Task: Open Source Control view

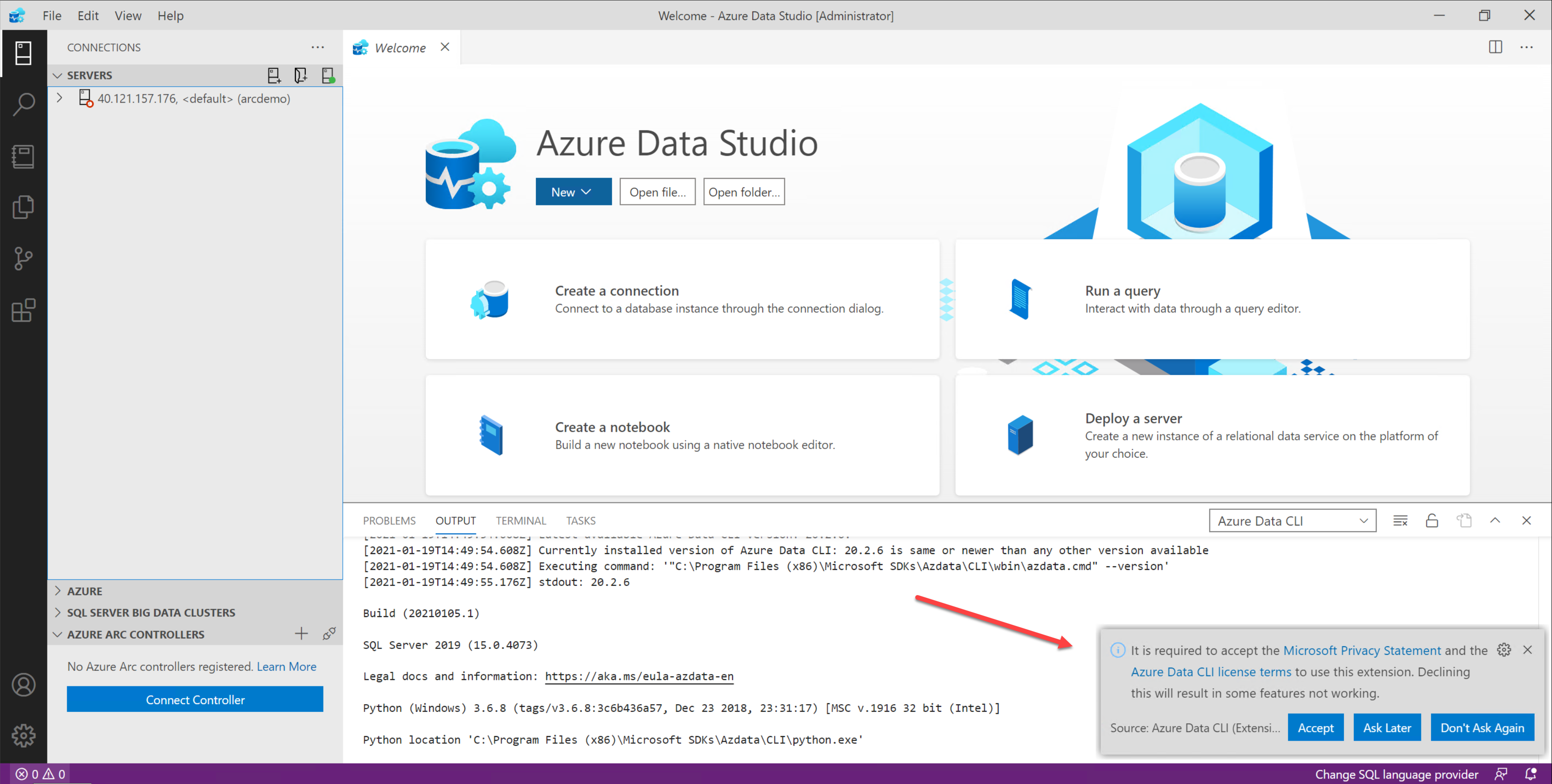Action: (x=24, y=258)
